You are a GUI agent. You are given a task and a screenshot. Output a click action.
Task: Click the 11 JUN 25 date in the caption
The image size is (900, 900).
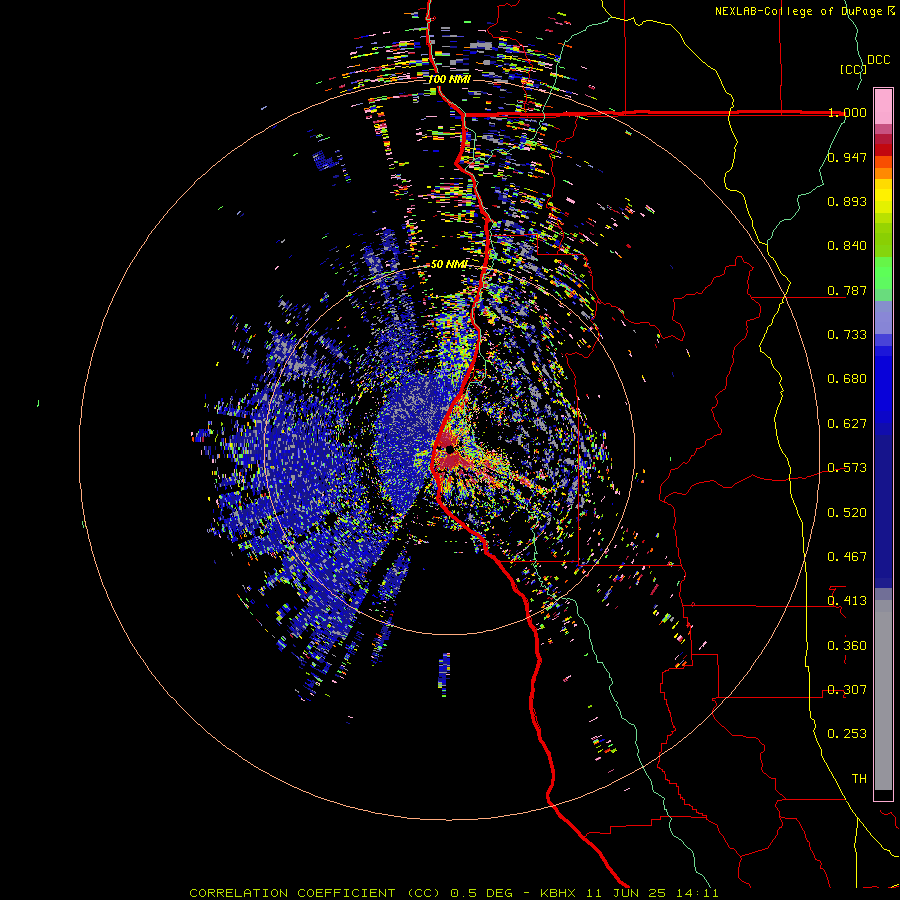click(x=626, y=893)
